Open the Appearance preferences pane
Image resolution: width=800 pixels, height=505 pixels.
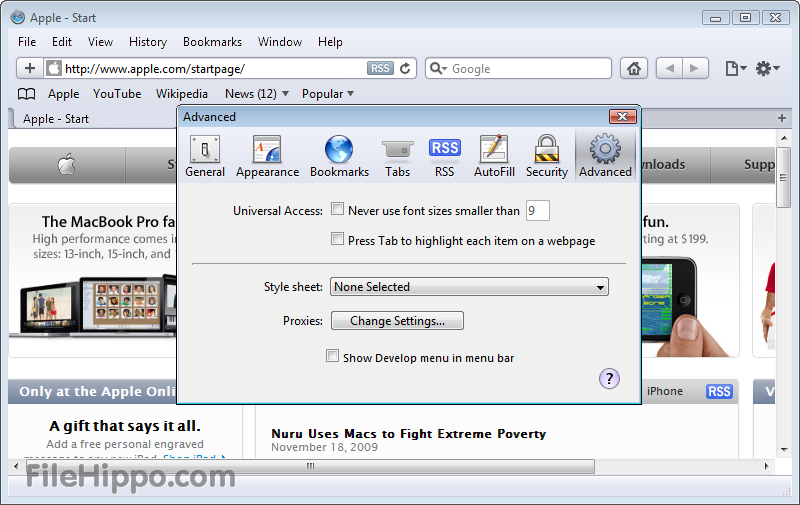[267, 156]
